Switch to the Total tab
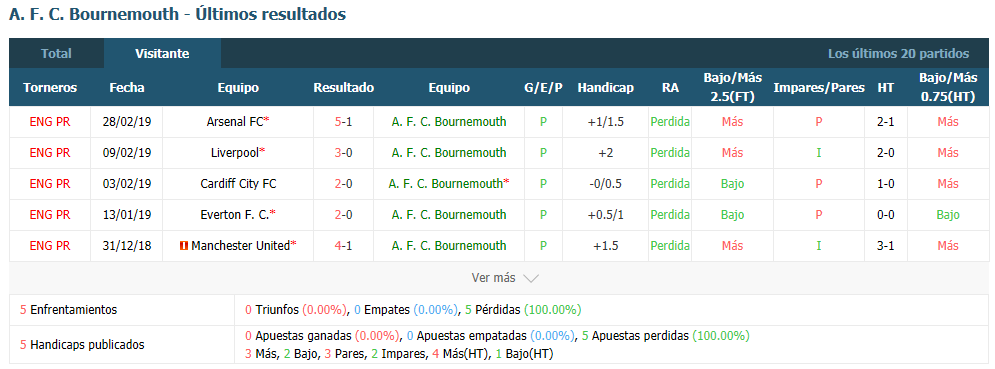This screenshot has height=369, width=995. pyautogui.click(x=56, y=54)
